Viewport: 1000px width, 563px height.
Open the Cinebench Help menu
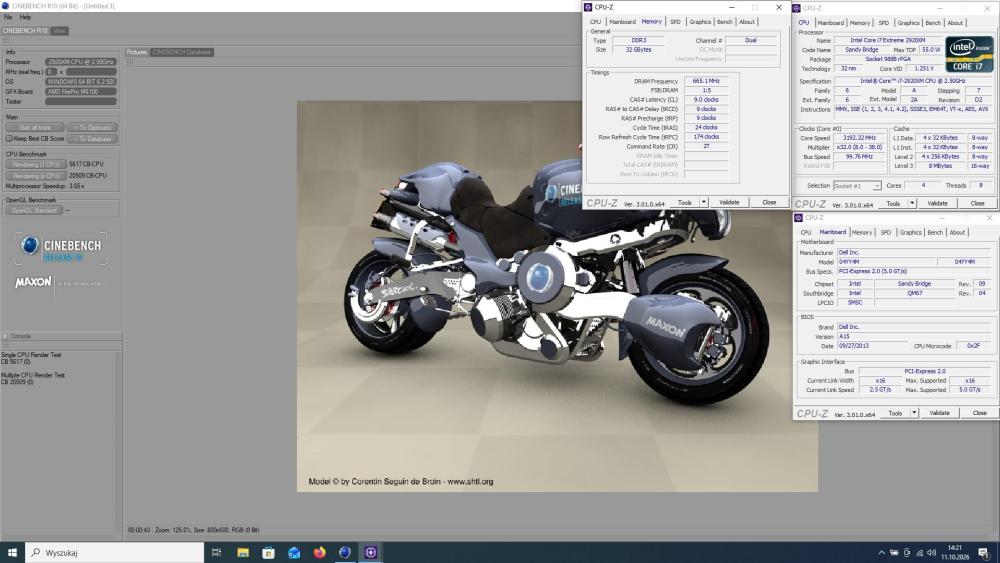[x=25, y=17]
